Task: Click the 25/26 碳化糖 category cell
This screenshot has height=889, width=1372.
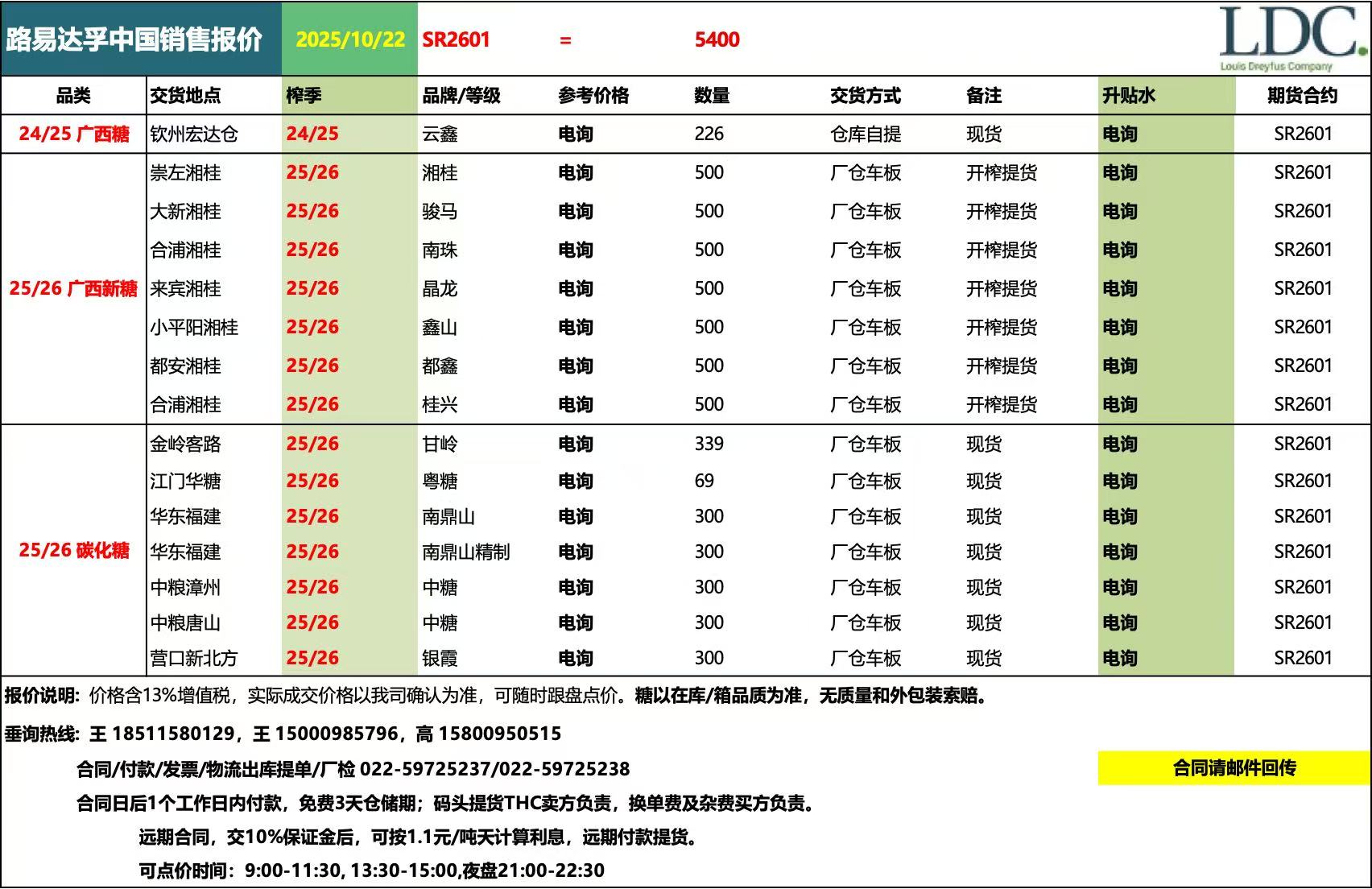Action: pos(74,551)
